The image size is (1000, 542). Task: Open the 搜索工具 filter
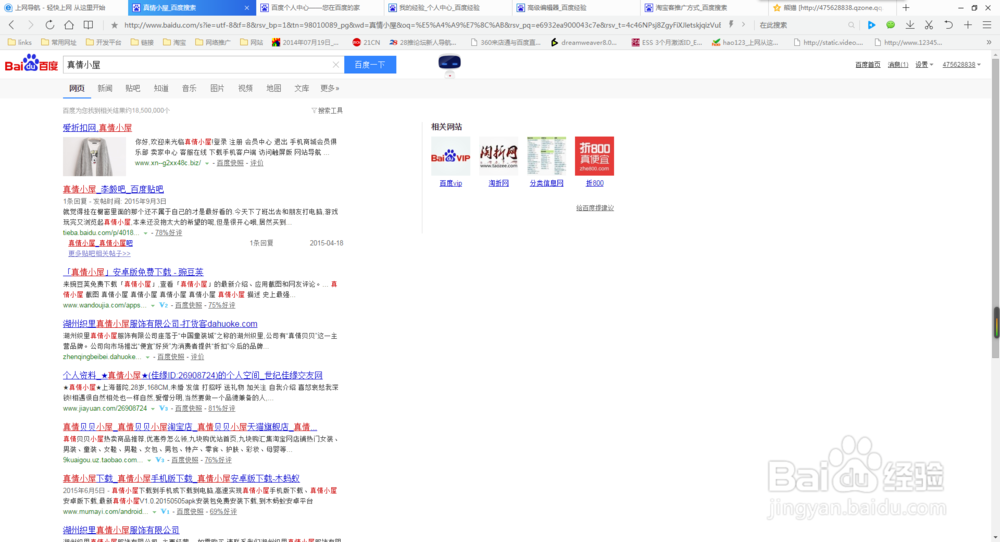327,110
